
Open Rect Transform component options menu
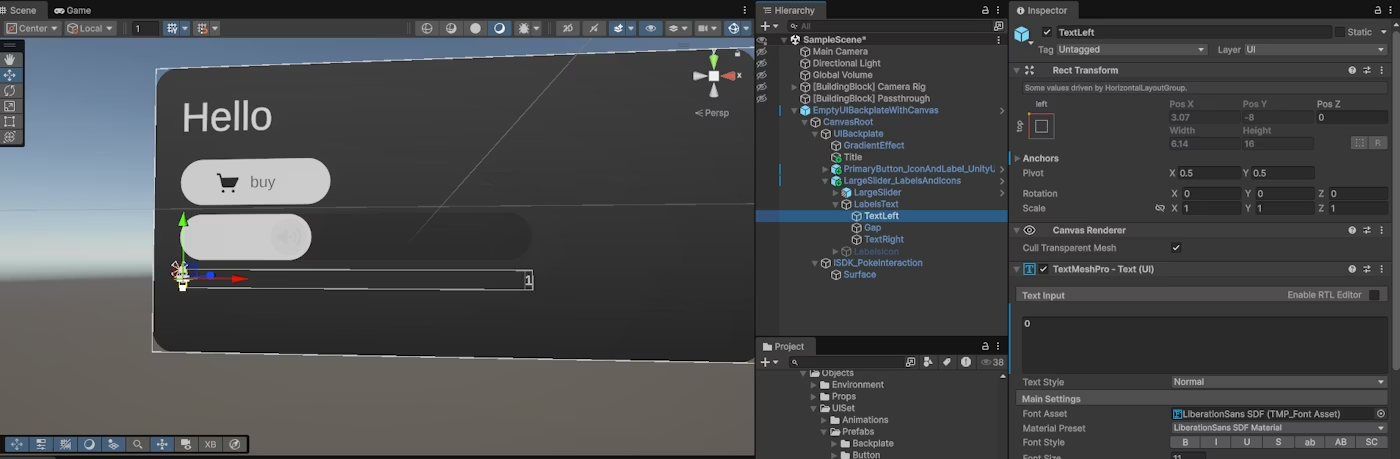[1382, 71]
